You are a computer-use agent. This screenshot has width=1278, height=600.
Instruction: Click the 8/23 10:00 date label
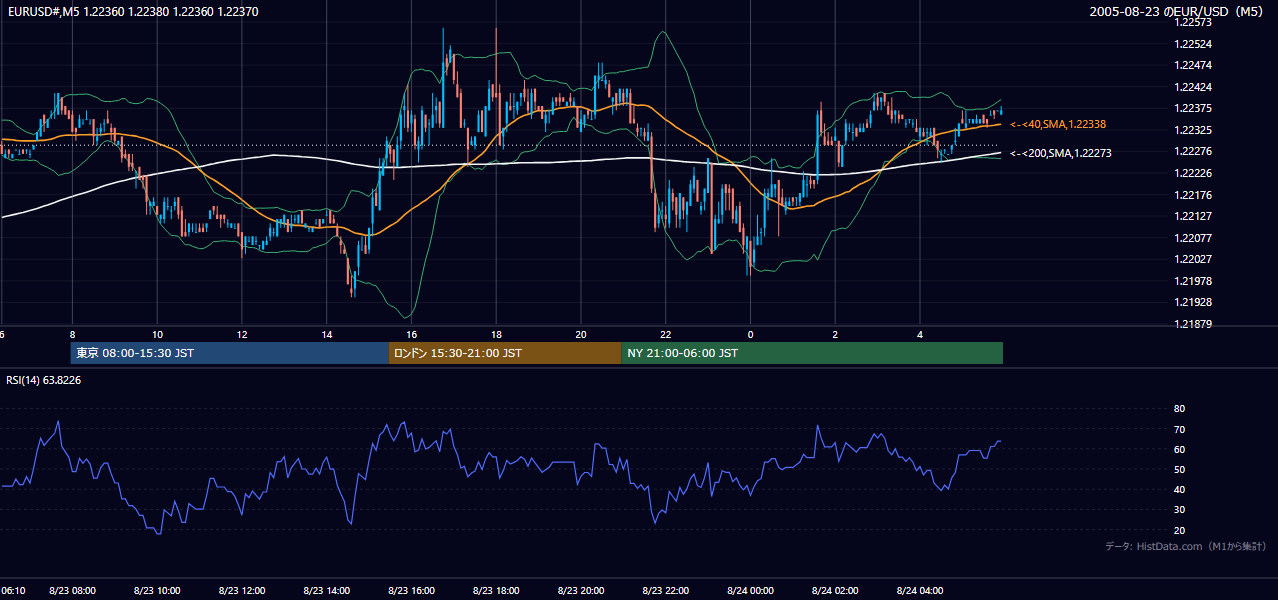point(157,591)
